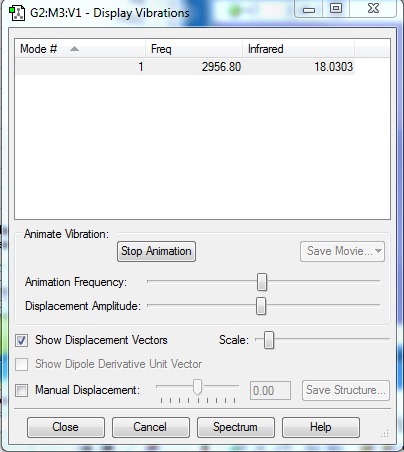The image size is (404, 452).
Task: Click the Help button
Action: click(321, 427)
